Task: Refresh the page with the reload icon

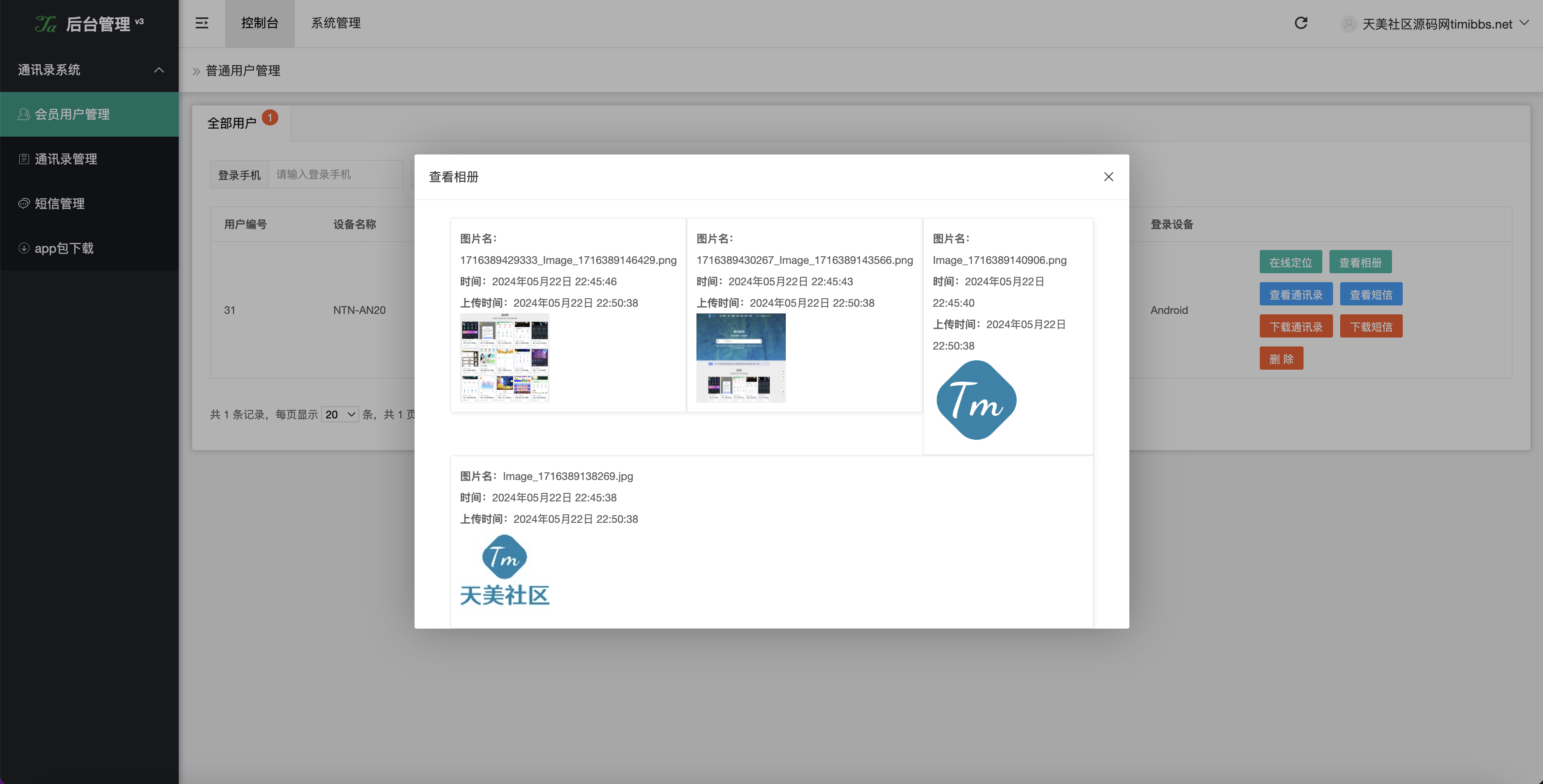Action: coord(1301,23)
